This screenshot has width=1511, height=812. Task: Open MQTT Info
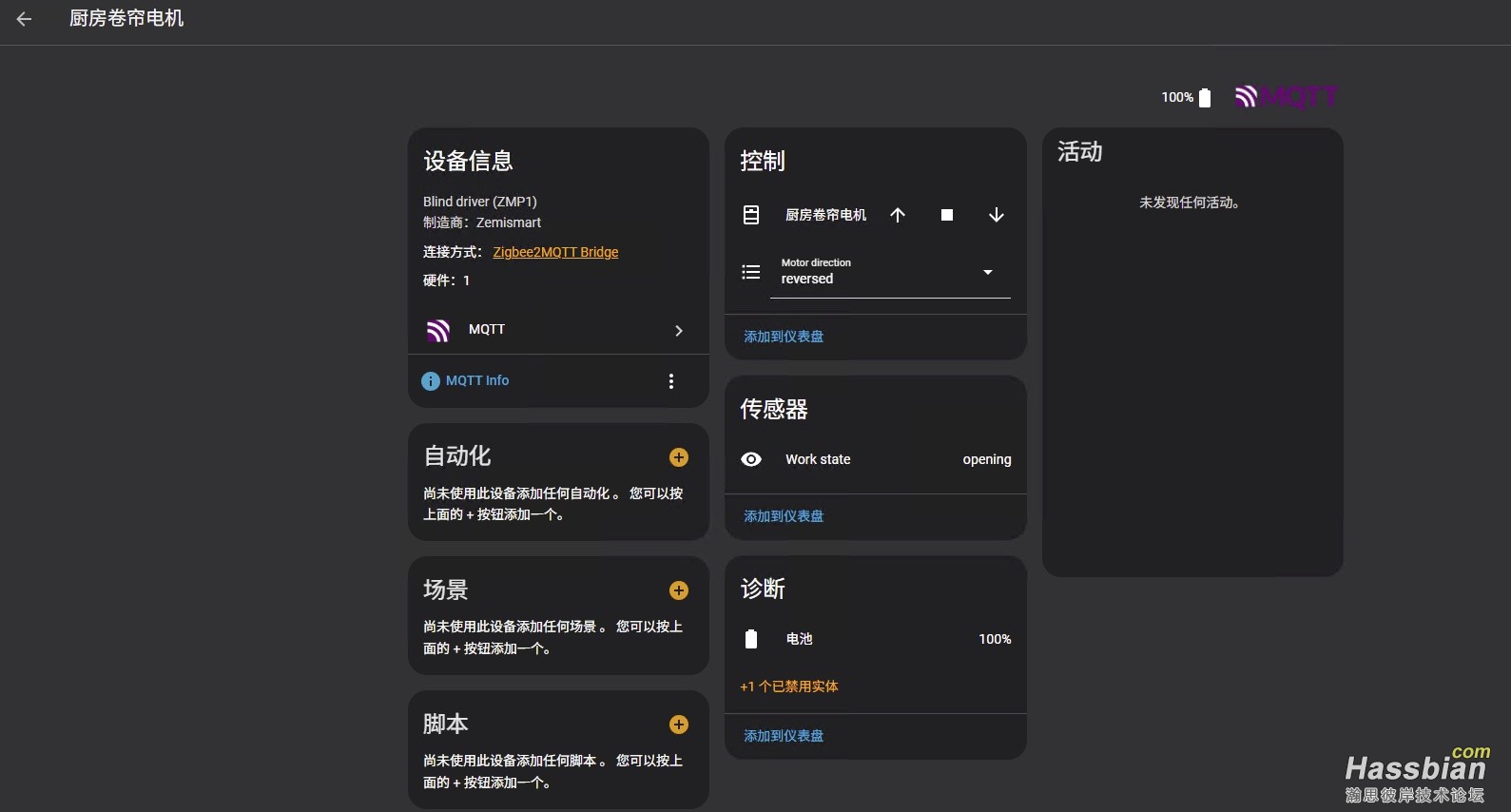477,380
